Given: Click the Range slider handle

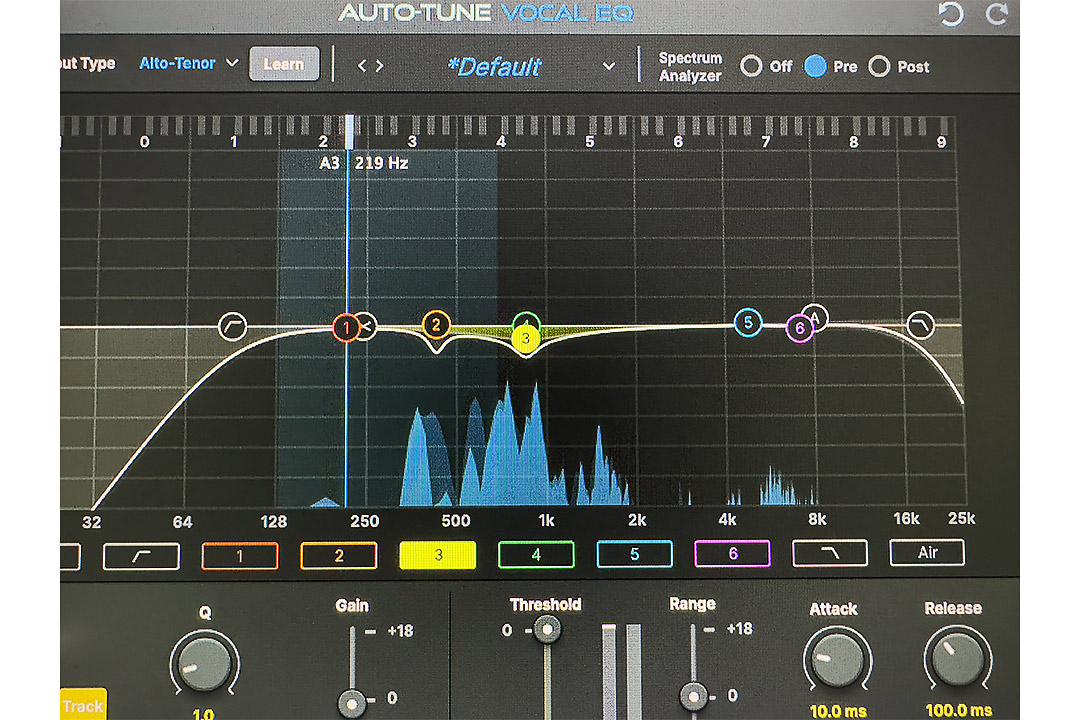Looking at the screenshot, I should coord(694,697).
